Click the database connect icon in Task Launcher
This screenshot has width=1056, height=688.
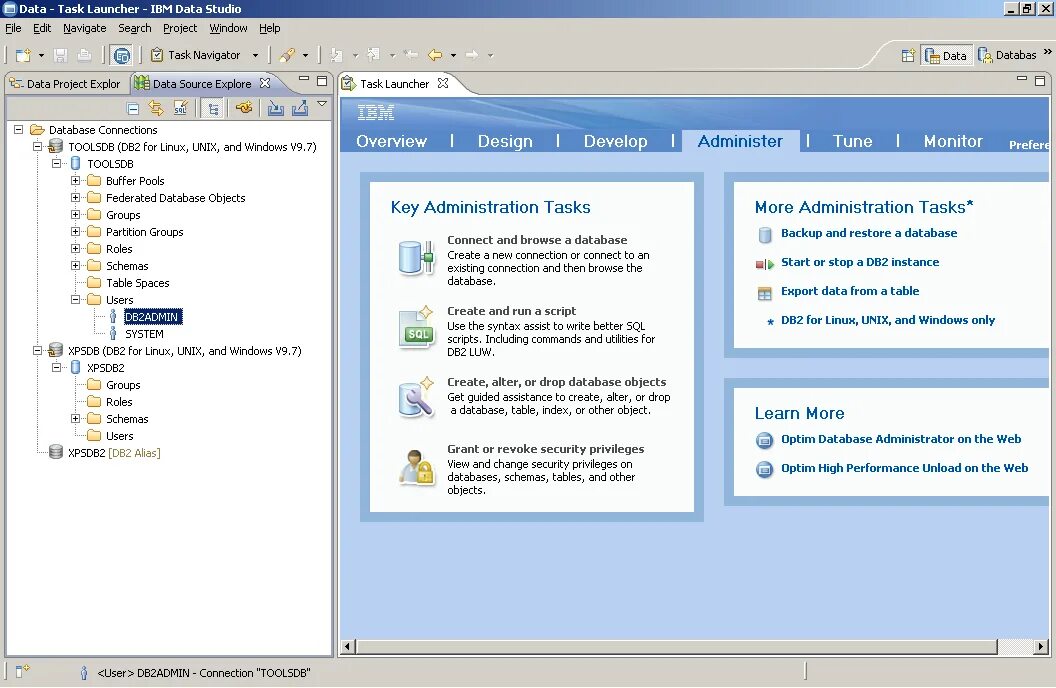click(416, 259)
